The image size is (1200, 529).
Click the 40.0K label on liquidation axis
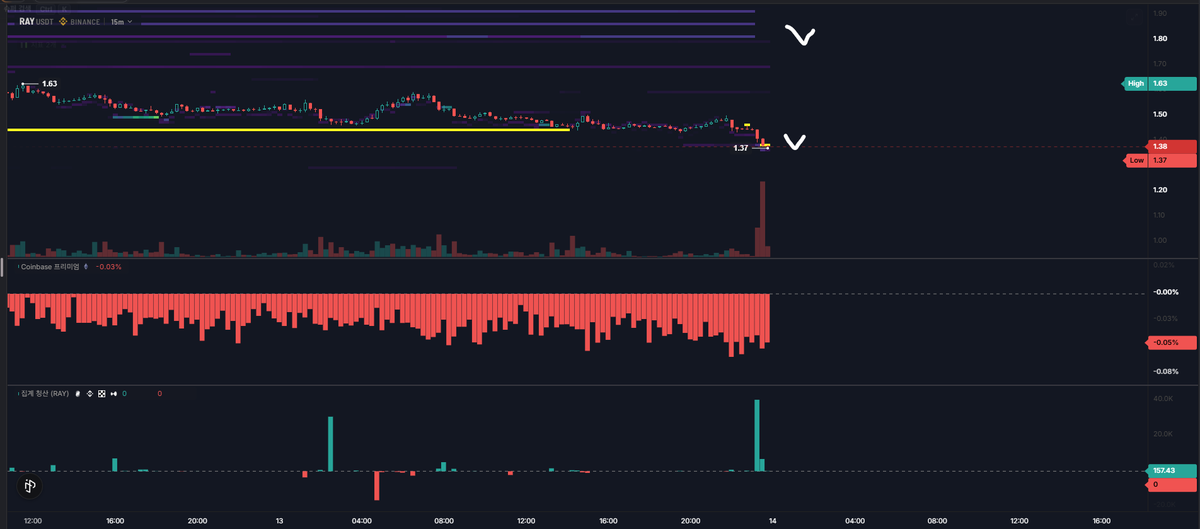[1162, 400]
